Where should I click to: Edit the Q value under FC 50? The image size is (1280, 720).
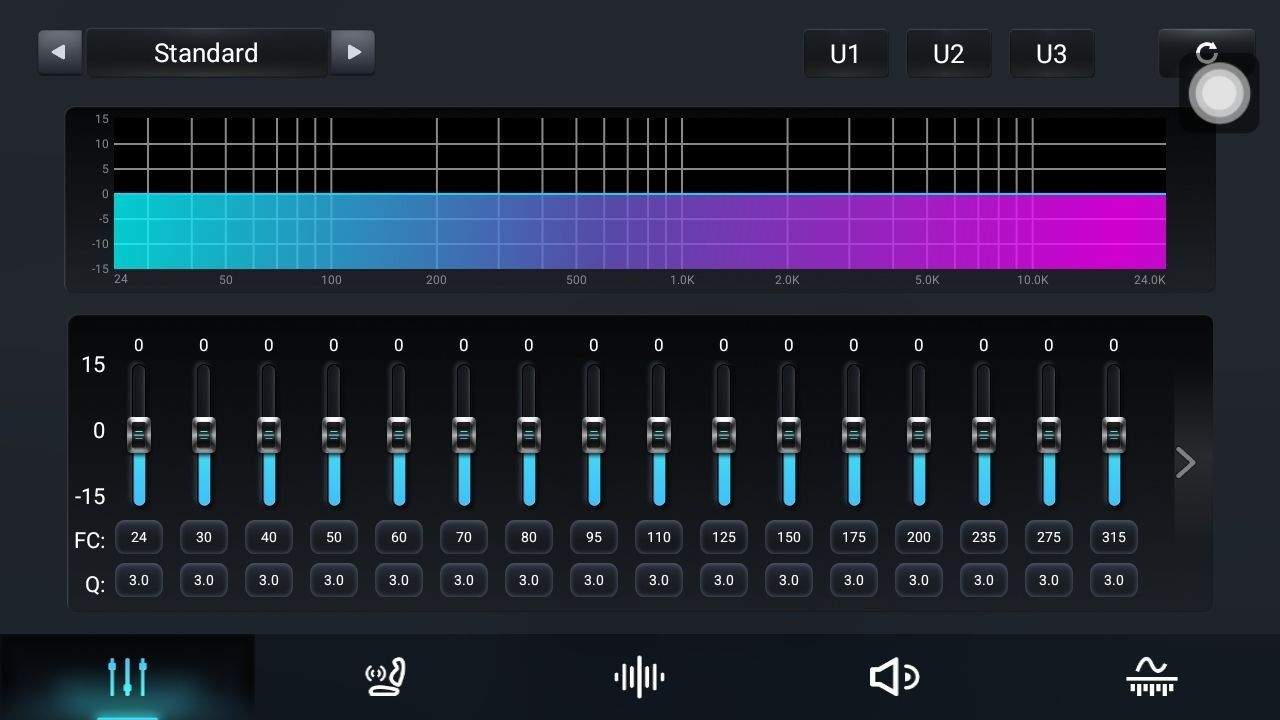coord(334,580)
